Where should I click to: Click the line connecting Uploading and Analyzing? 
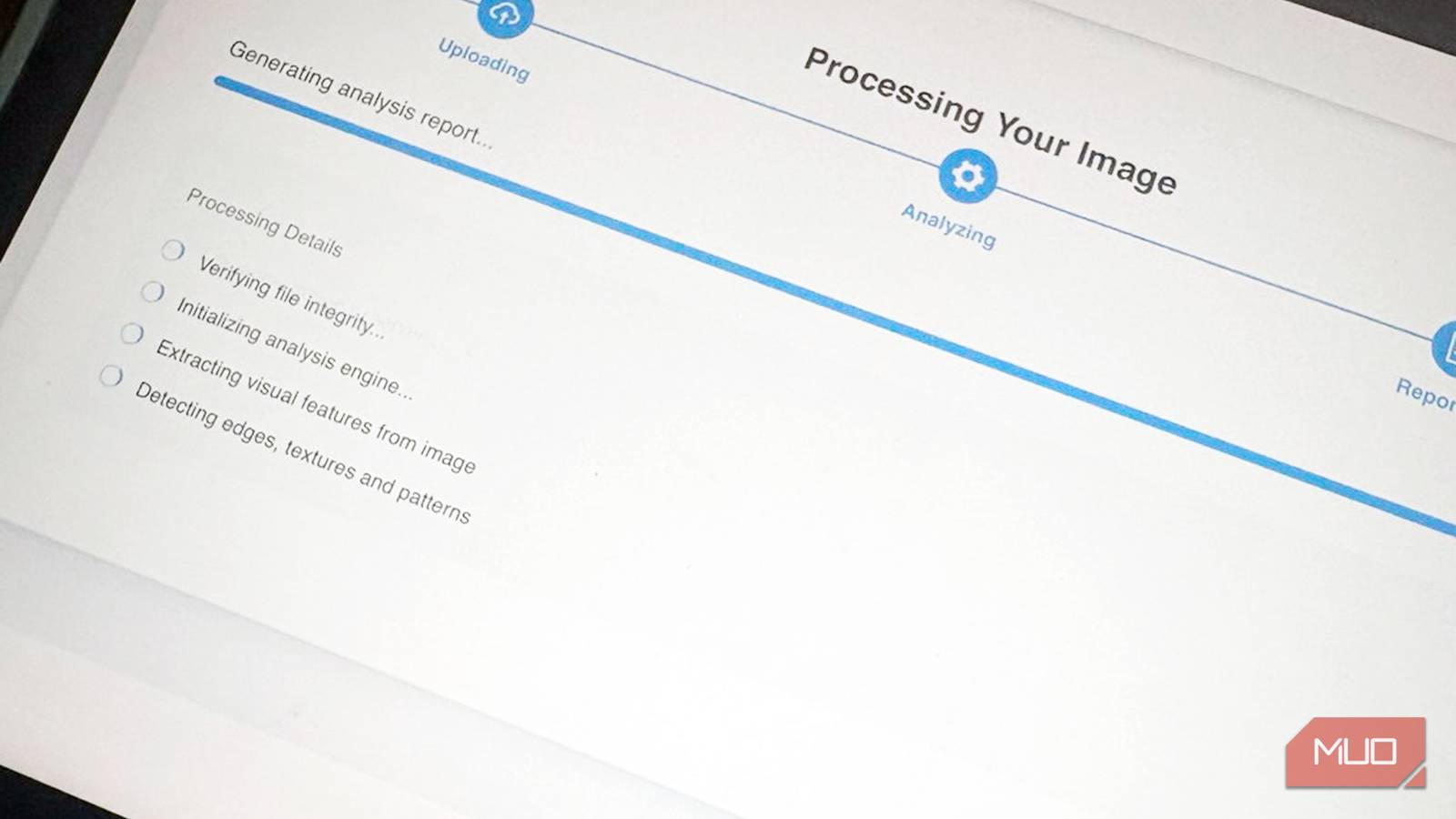click(735, 96)
